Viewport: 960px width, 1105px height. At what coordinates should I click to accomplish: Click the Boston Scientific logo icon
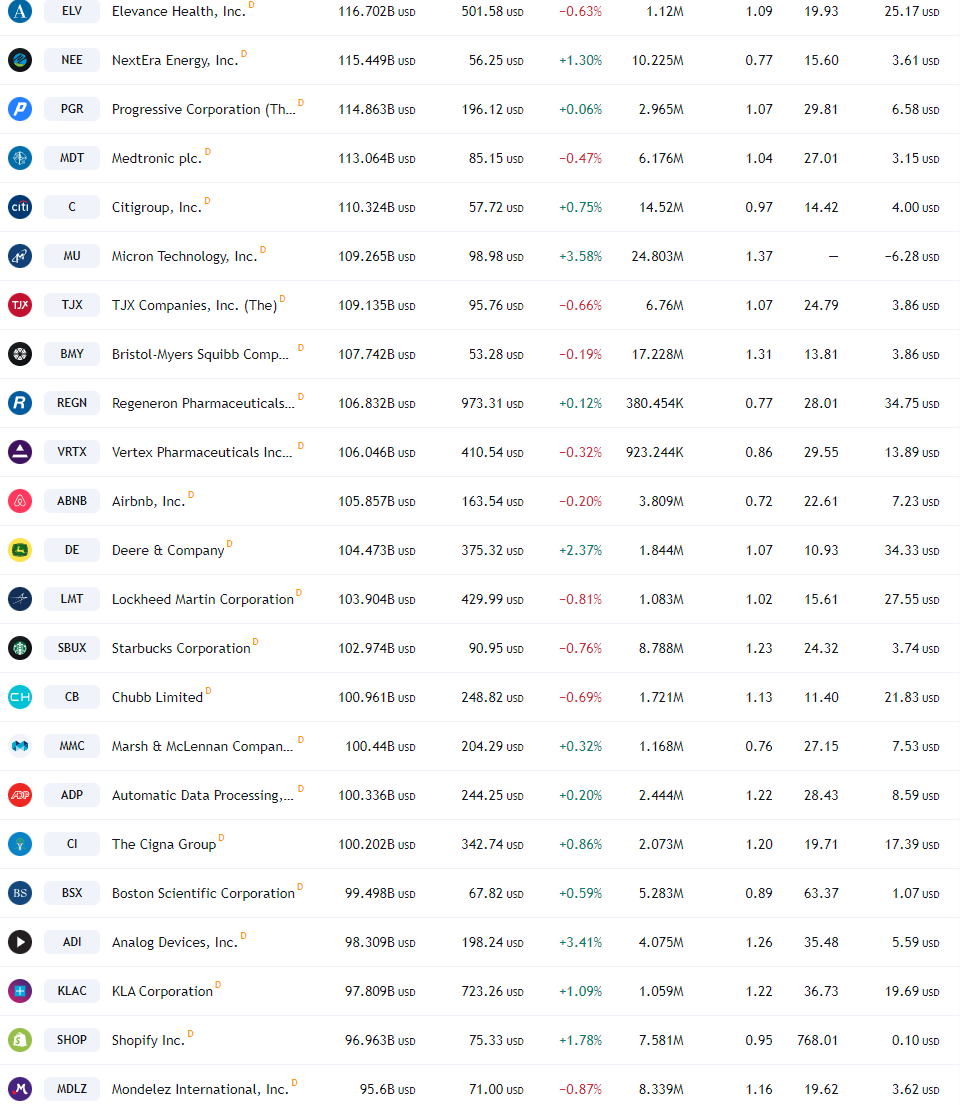(x=20, y=892)
